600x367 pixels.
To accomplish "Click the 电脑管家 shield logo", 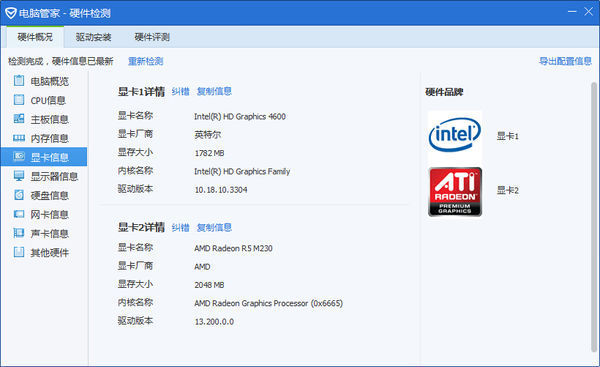I will coord(11,13).
